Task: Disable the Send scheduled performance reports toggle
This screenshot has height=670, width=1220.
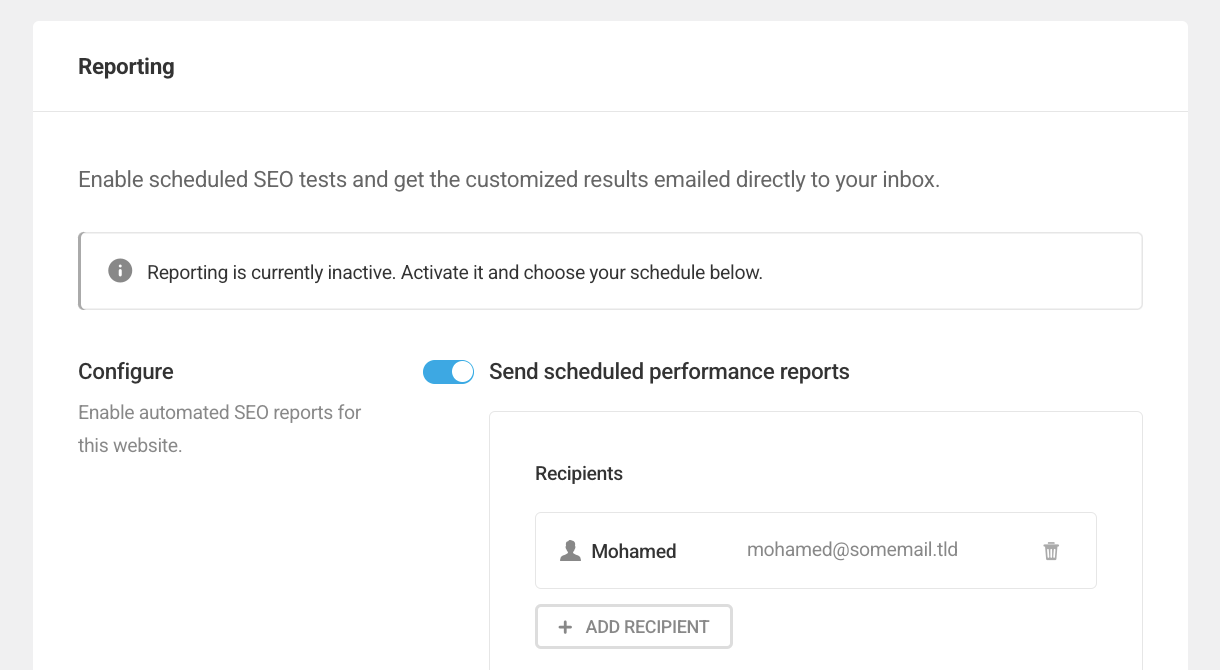Action: point(448,371)
